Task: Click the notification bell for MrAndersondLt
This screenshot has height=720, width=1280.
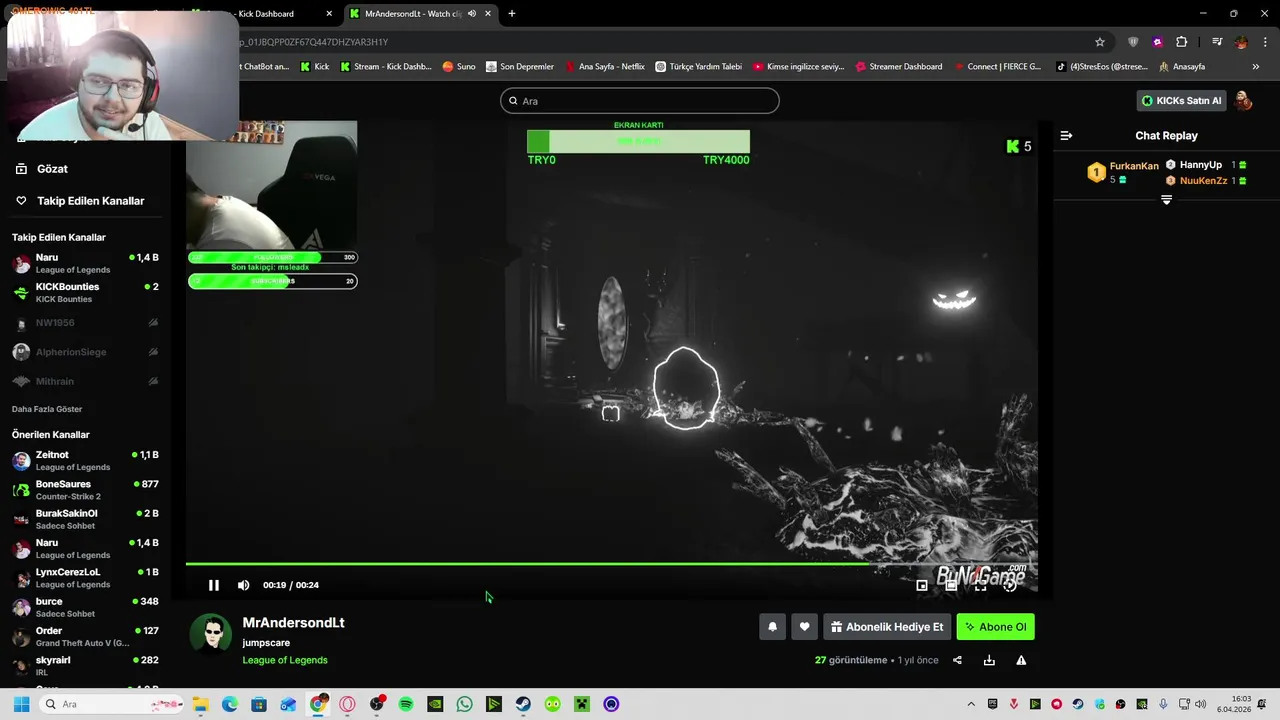Action: tap(772, 627)
